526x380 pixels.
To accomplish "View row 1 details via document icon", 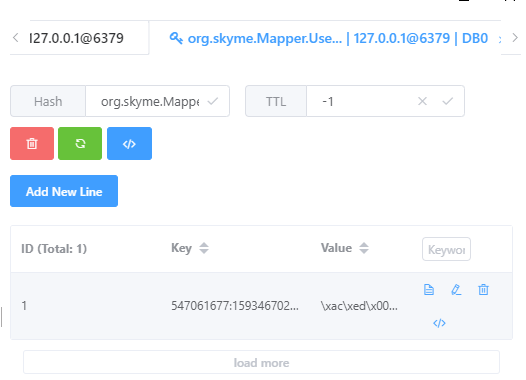I will (429, 289).
